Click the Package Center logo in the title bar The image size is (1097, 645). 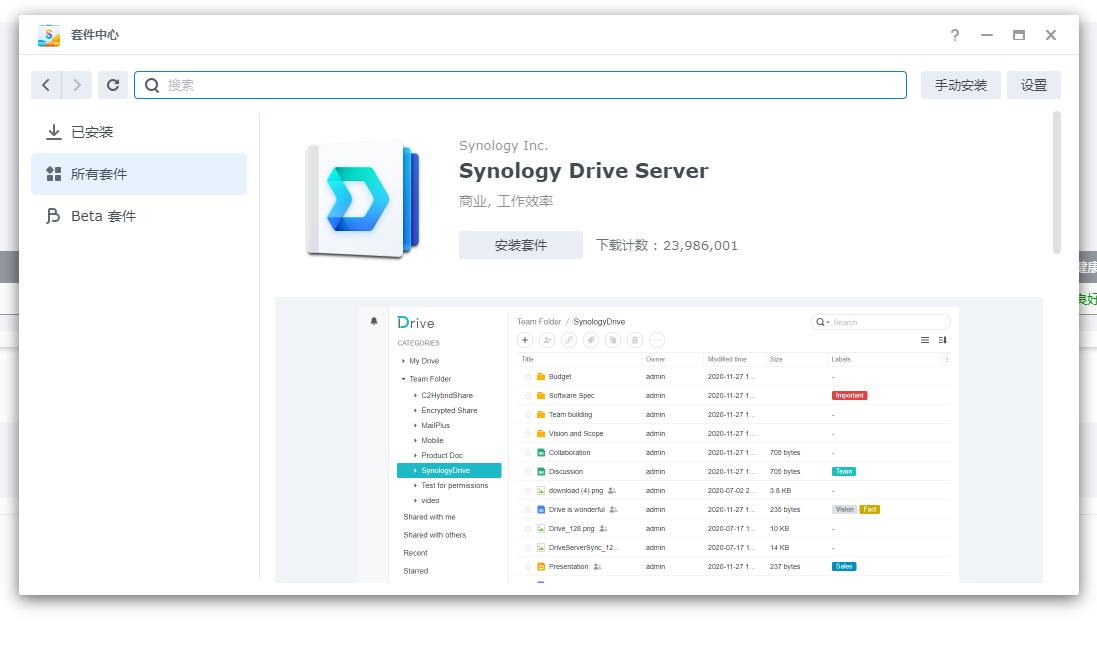tap(49, 35)
